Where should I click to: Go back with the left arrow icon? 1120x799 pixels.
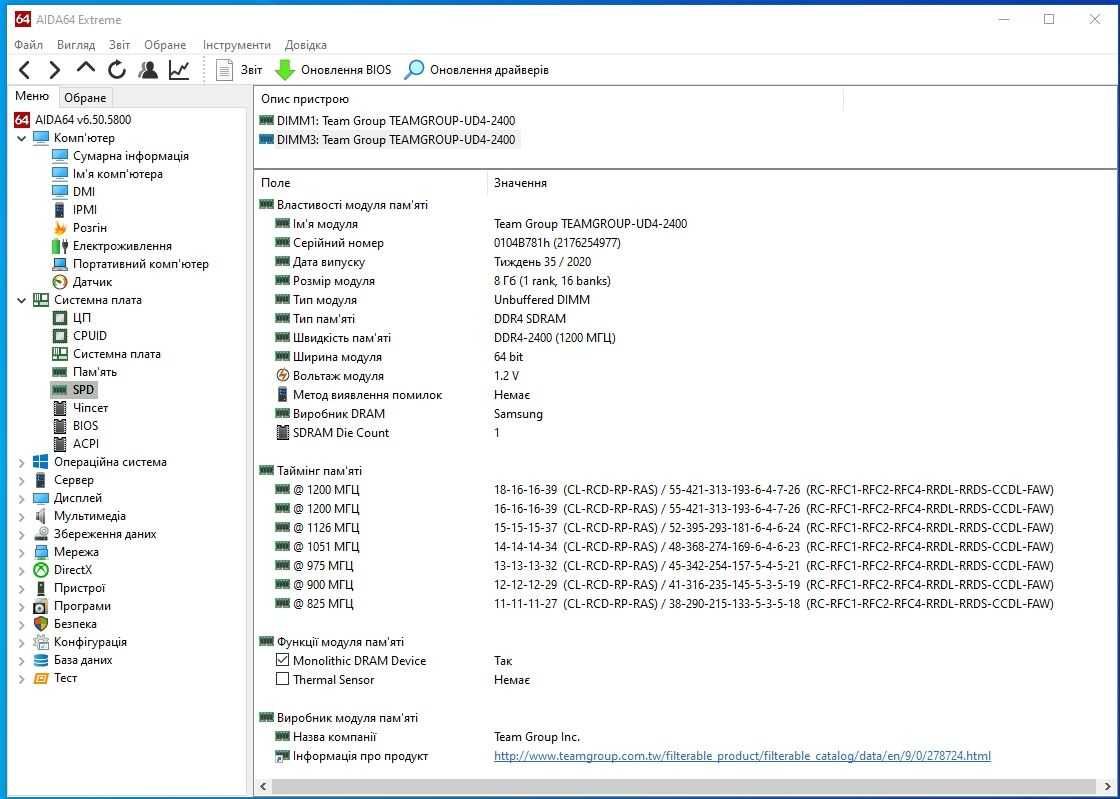[24, 70]
